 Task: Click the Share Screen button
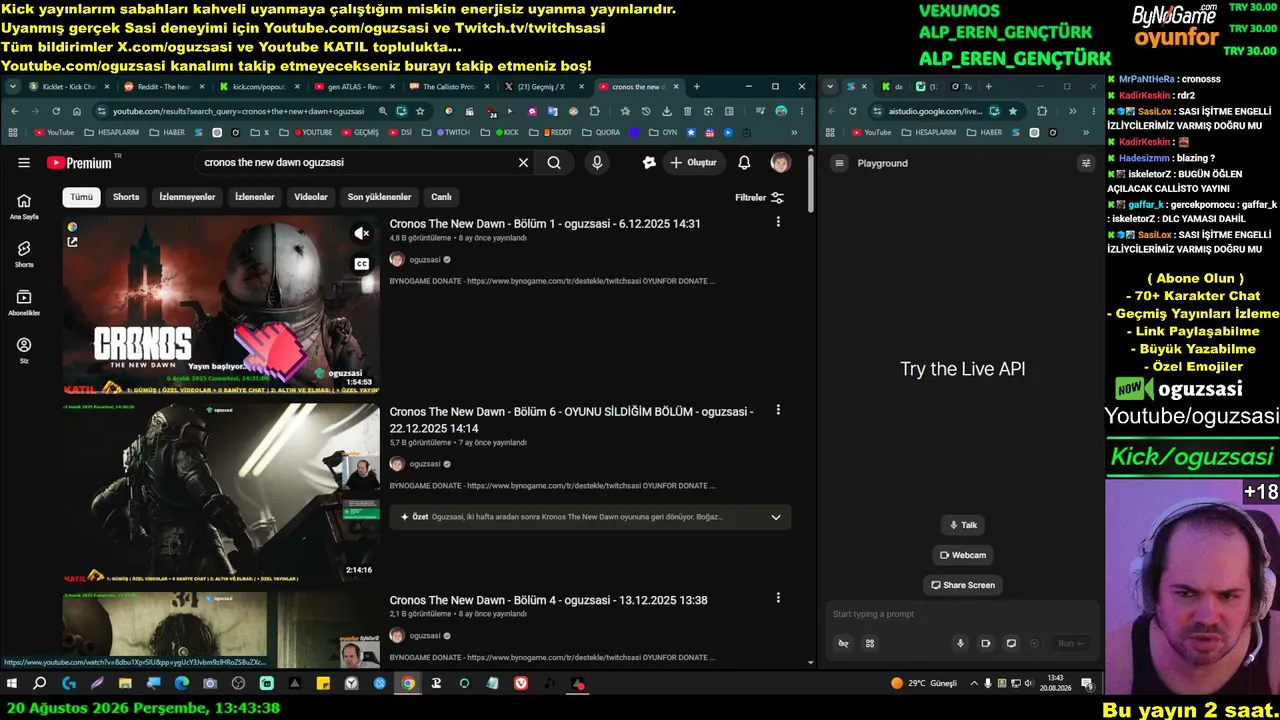click(x=963, y=585)
